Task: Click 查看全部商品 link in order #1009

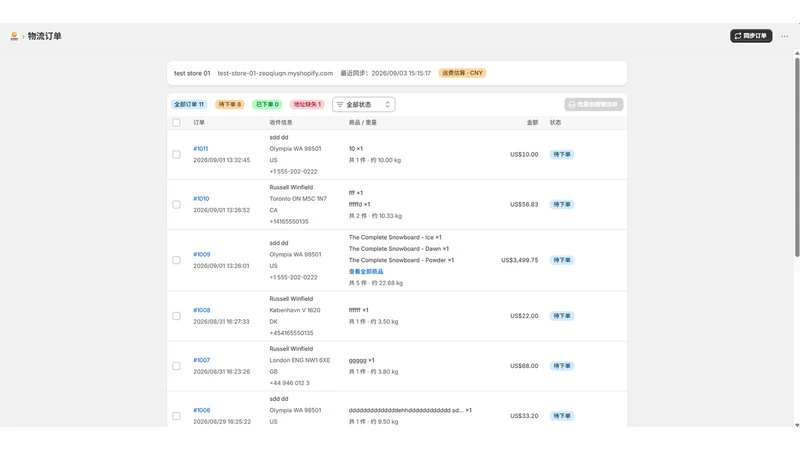Action: (x=366, y=271)
